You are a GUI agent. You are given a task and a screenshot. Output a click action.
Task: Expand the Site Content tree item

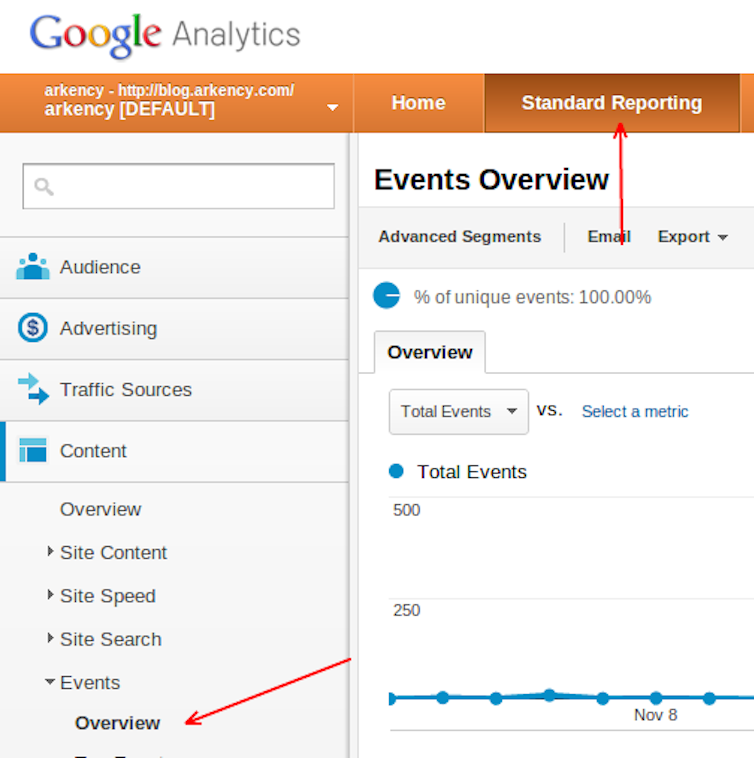[x=51, y=552]
